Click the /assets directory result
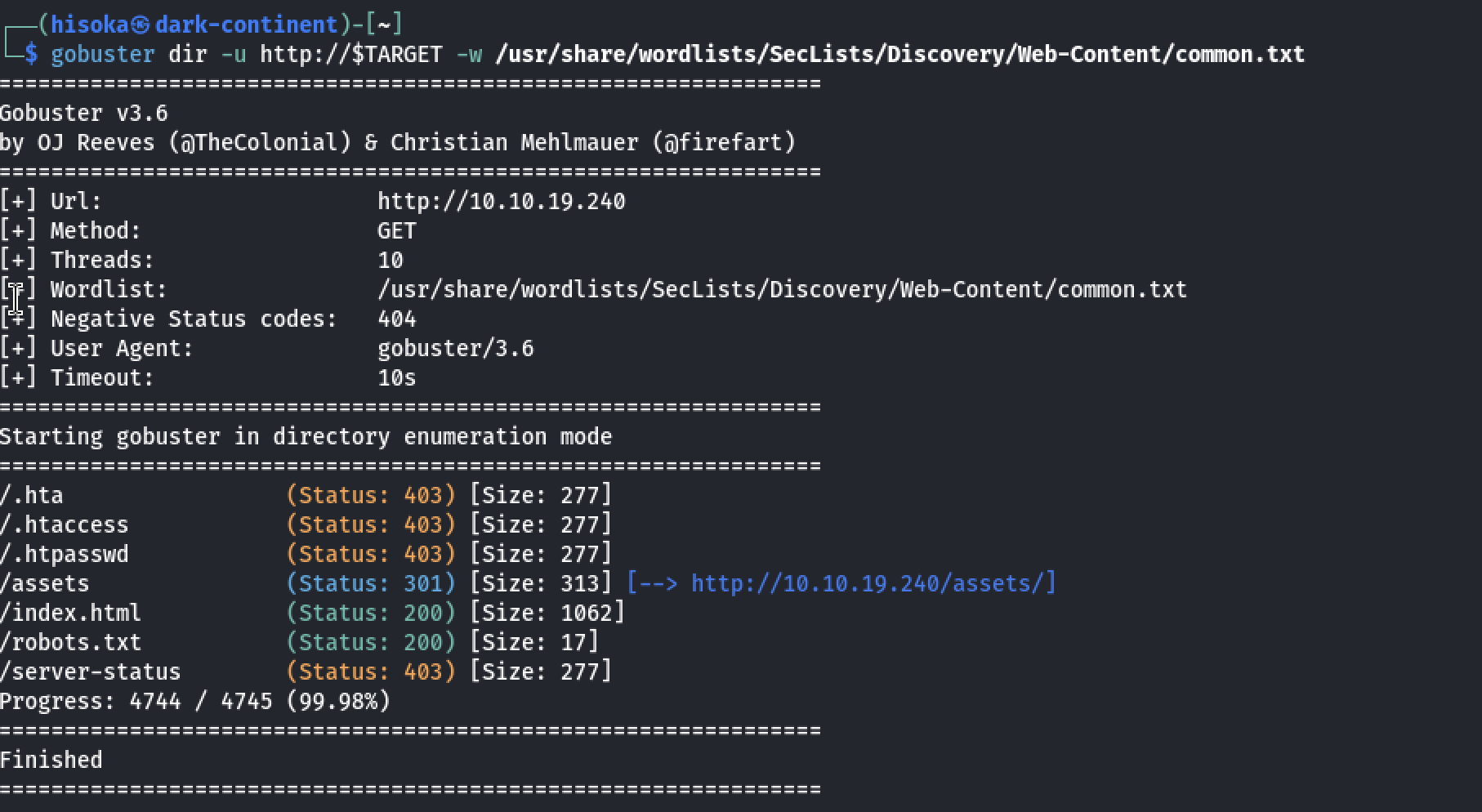The width and height of the screenshot is (1482, 812). (x=45, y=583)
